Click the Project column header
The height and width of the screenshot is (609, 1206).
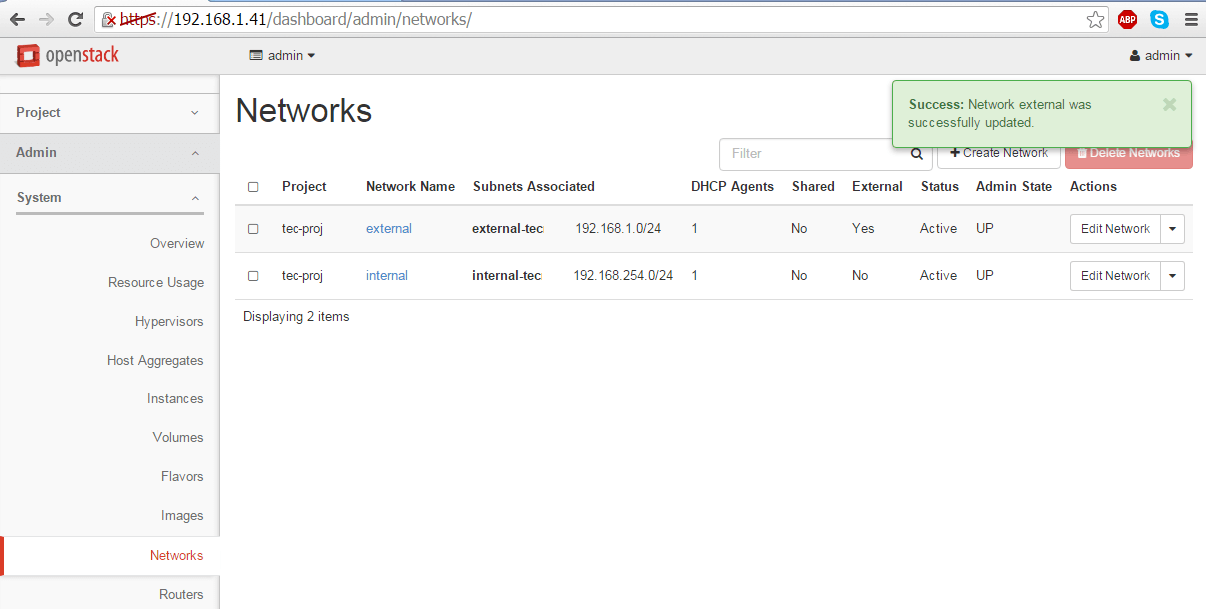[x=304, y=187]
